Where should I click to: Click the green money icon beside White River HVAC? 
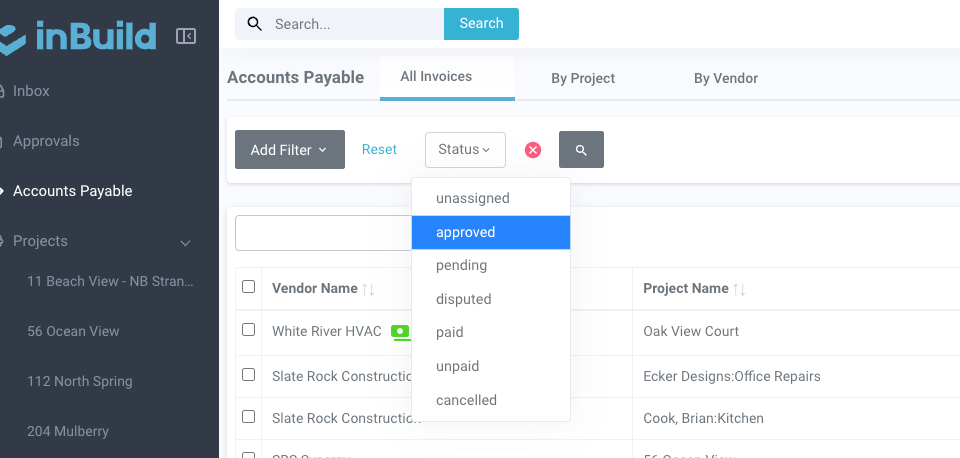tap(401, 331)
